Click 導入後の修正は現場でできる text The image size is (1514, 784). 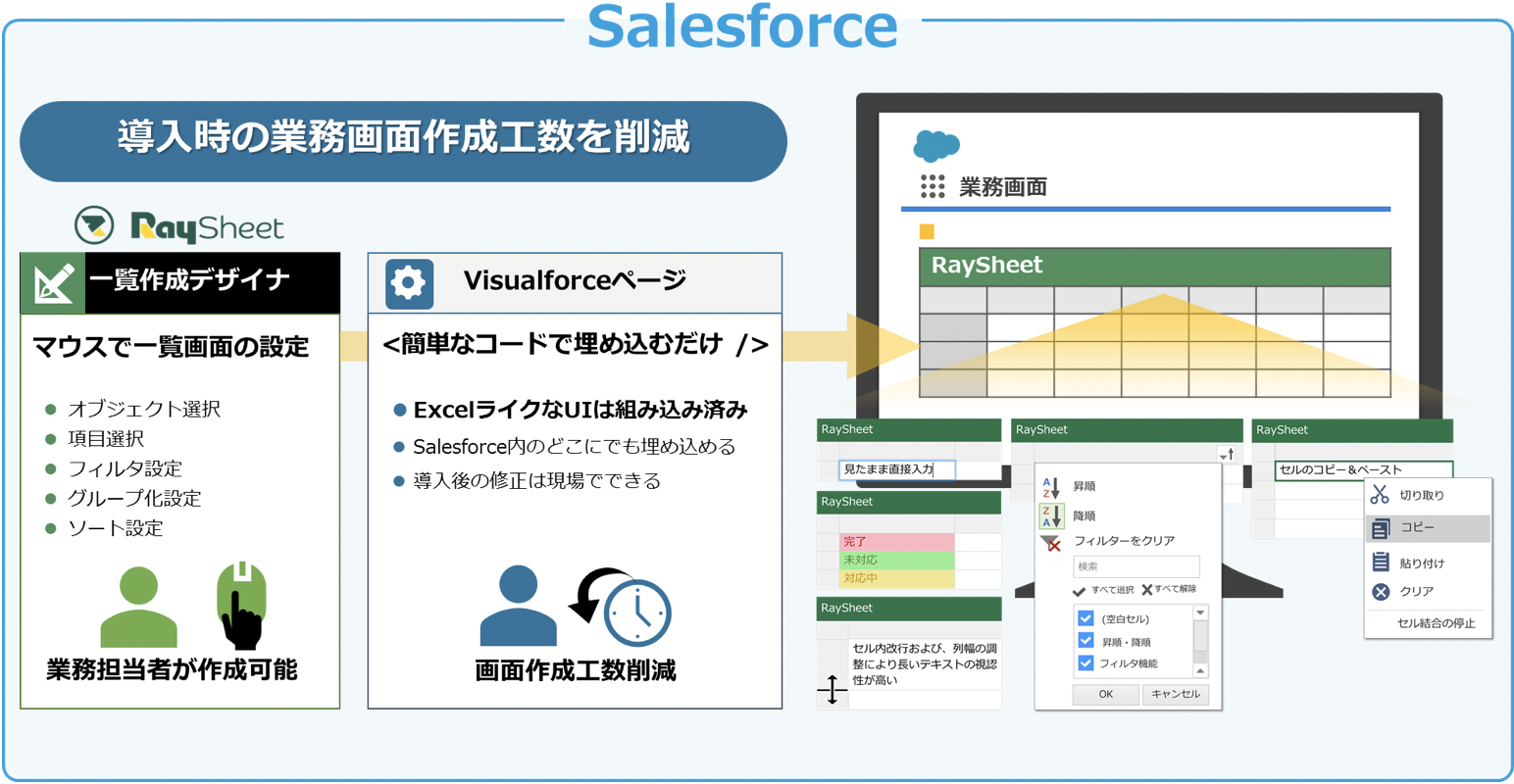536,481
